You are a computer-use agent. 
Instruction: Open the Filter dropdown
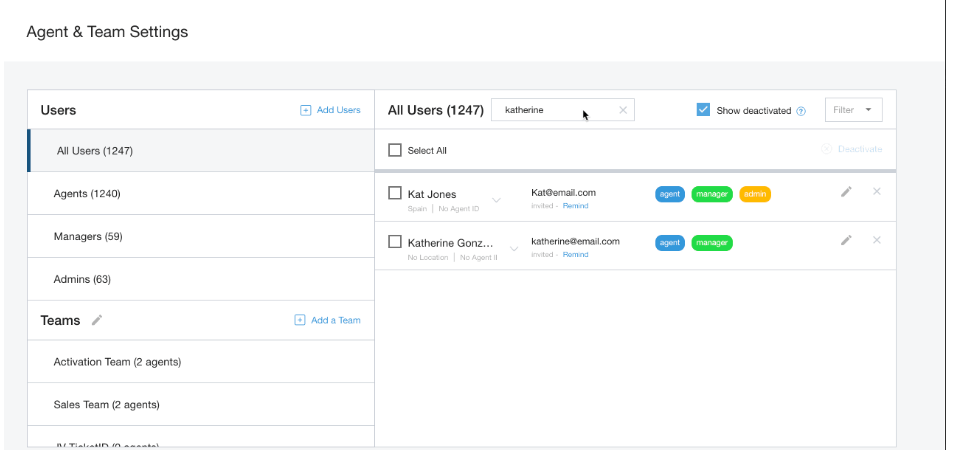[853, 110]
